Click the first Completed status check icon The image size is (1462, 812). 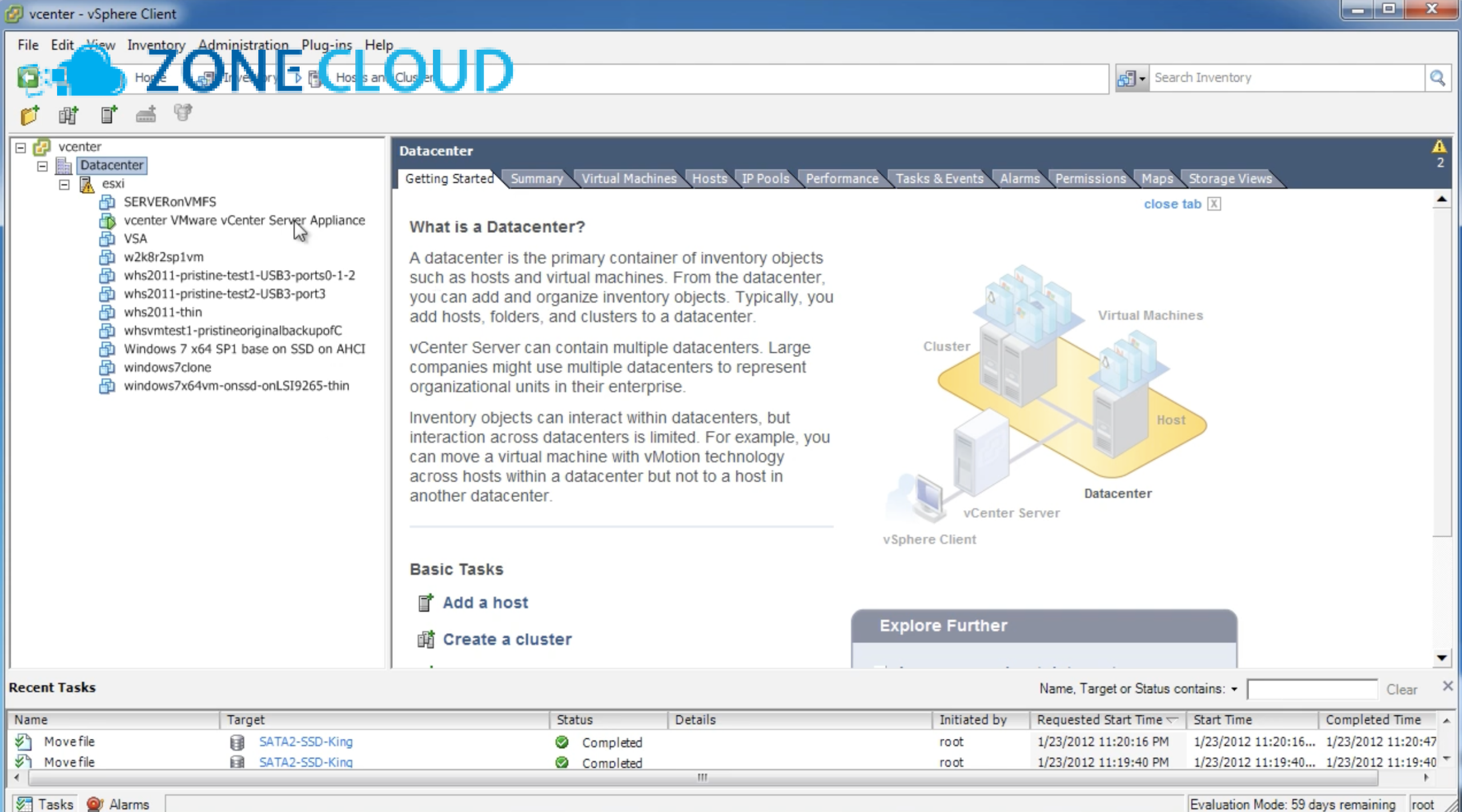562,742
